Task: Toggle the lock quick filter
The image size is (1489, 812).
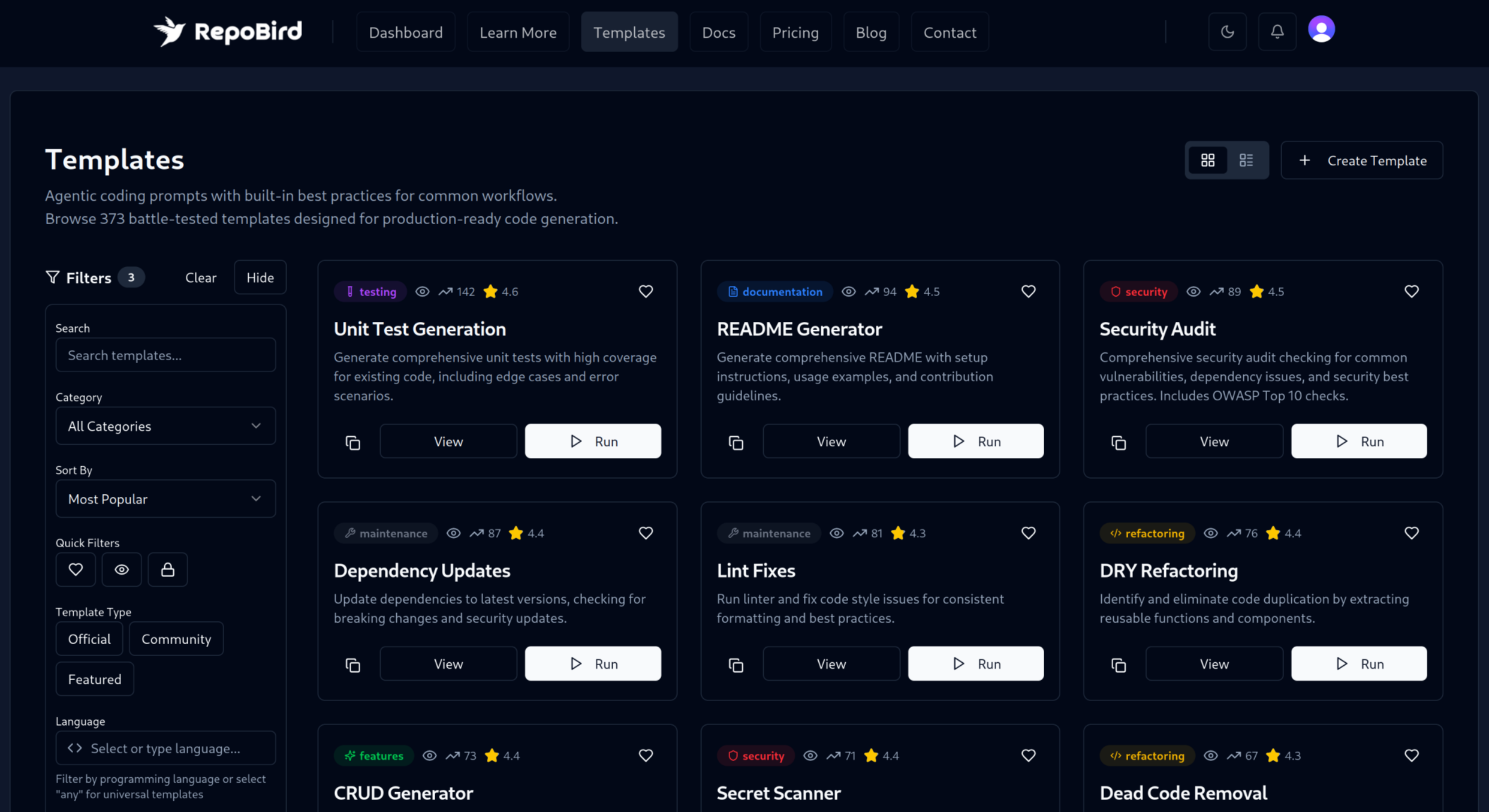Action: tap(168, 569)
